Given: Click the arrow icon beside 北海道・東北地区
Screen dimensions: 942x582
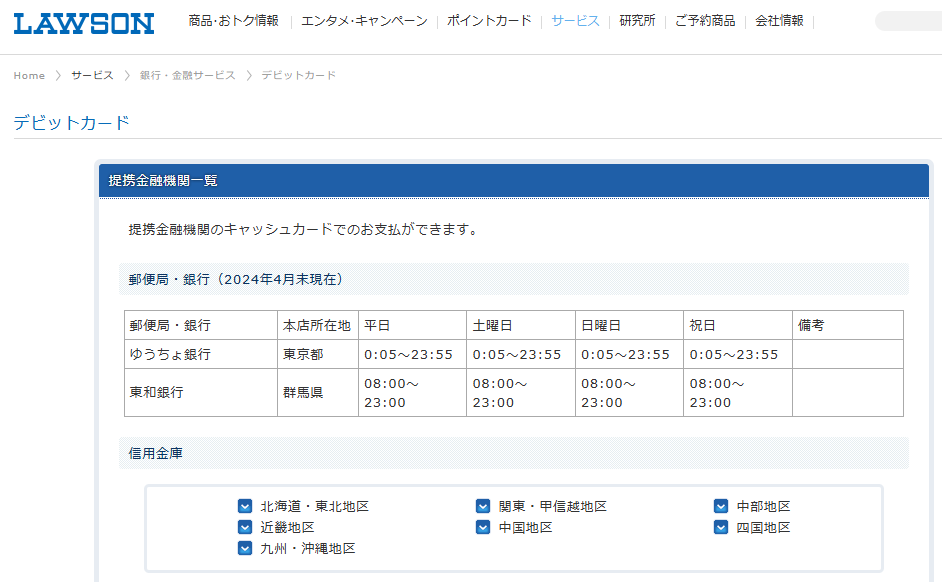Looking at the screenshot, I should pyautogui.click(x=245, y=506).
